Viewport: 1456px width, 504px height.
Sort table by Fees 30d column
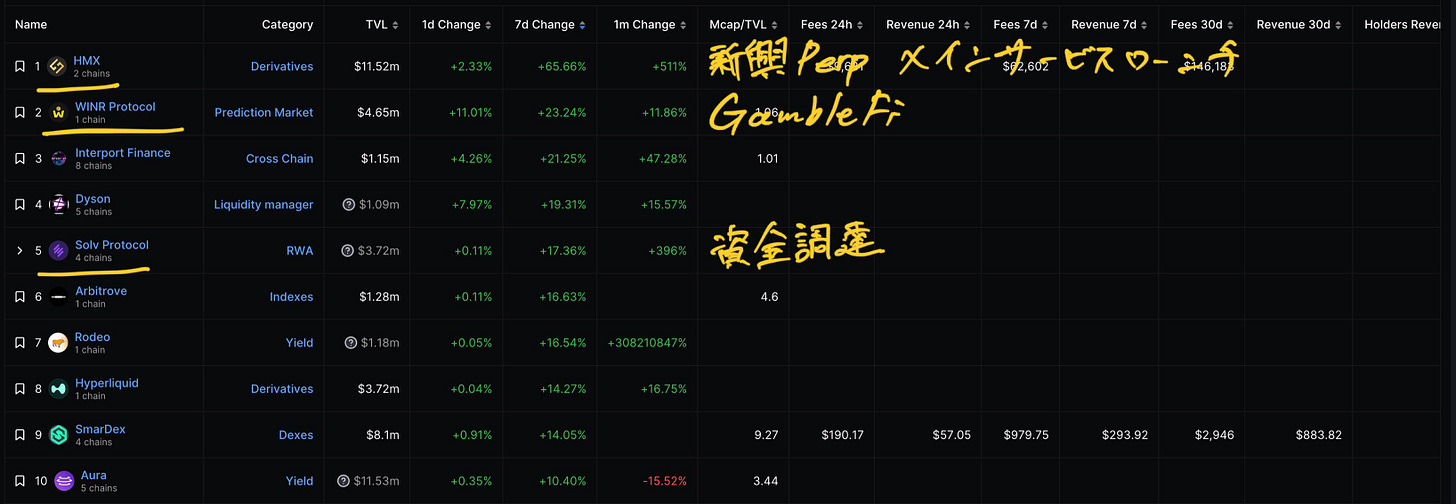1201,25
